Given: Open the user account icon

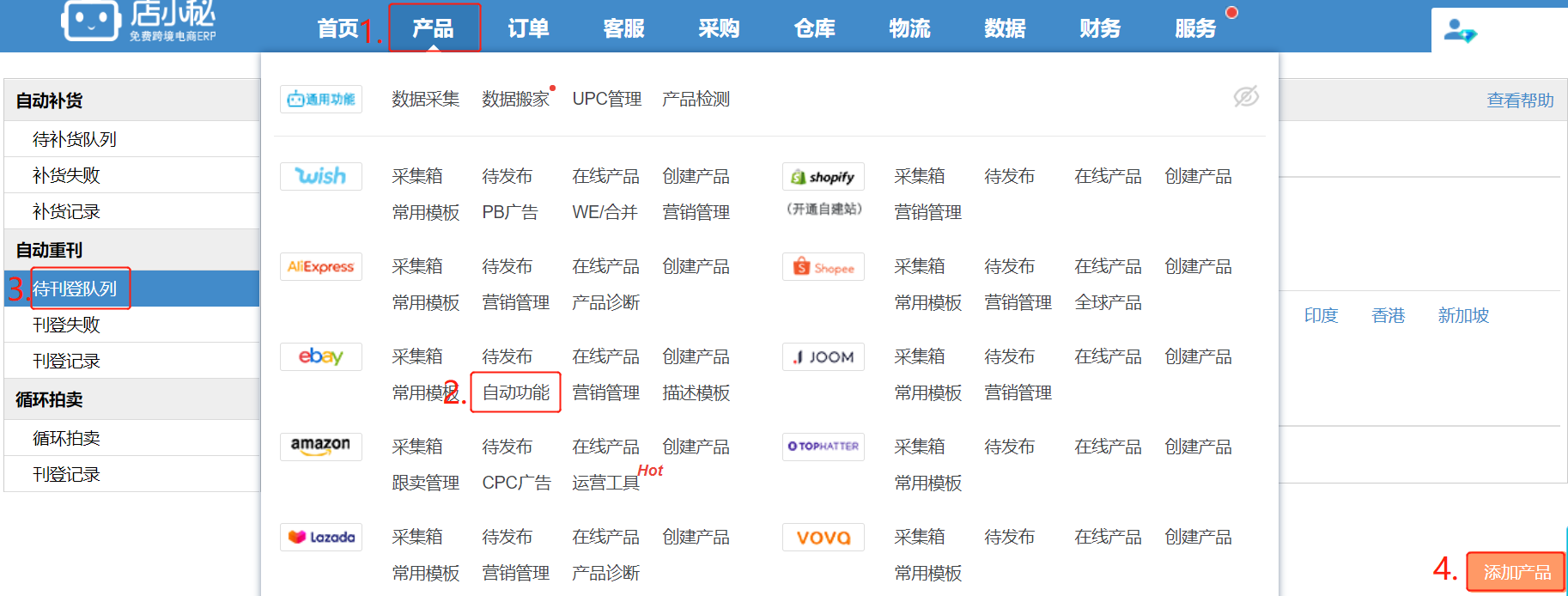Looking at the screenshot, I should pyautogui.click(x=1460, y=30).
